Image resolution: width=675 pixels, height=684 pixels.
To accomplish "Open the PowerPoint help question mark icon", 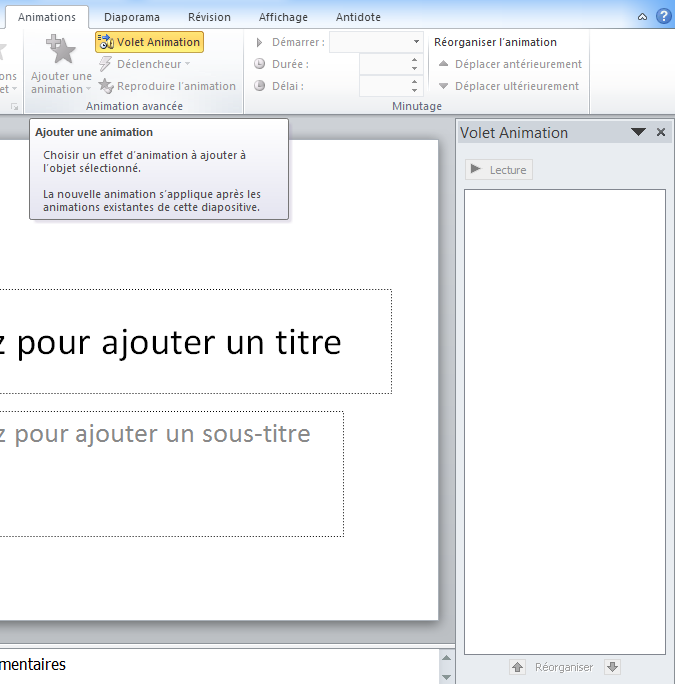I will (x=663, y=17).
